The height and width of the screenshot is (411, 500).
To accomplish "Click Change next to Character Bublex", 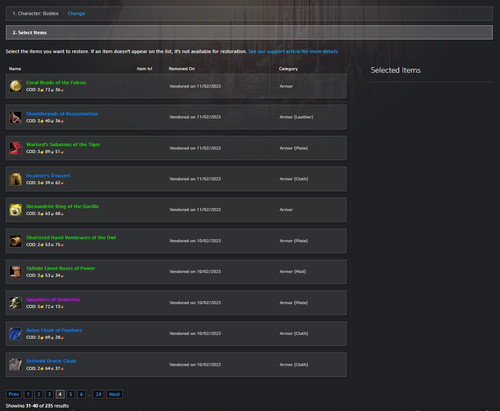I will (x=76, y=13).
